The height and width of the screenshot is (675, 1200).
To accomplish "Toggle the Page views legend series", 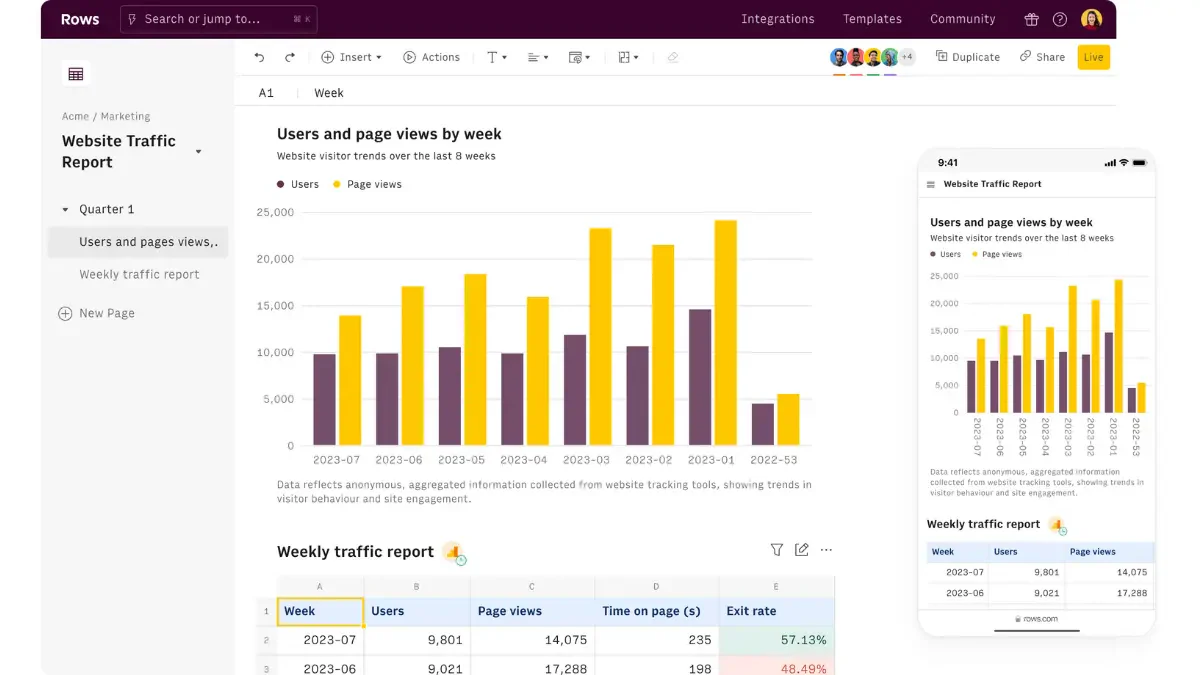I will click(x=367, y=184).
